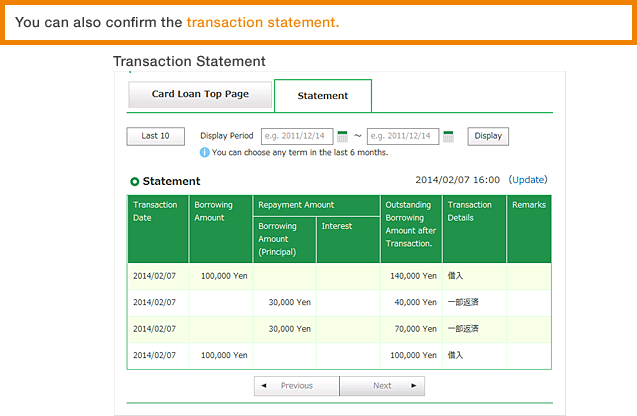Click Remarks column header
637x416 pixels.
click(x=529, y=229)
